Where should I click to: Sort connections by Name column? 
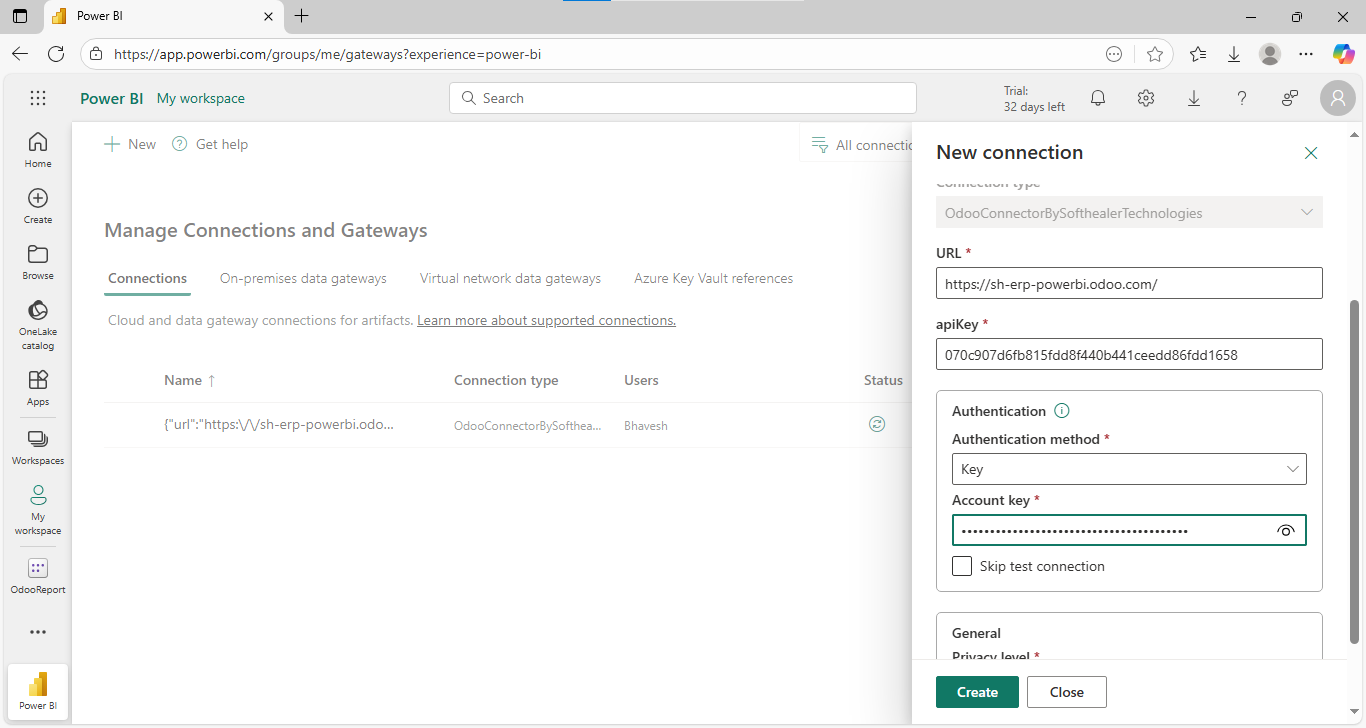coord(190,380)
